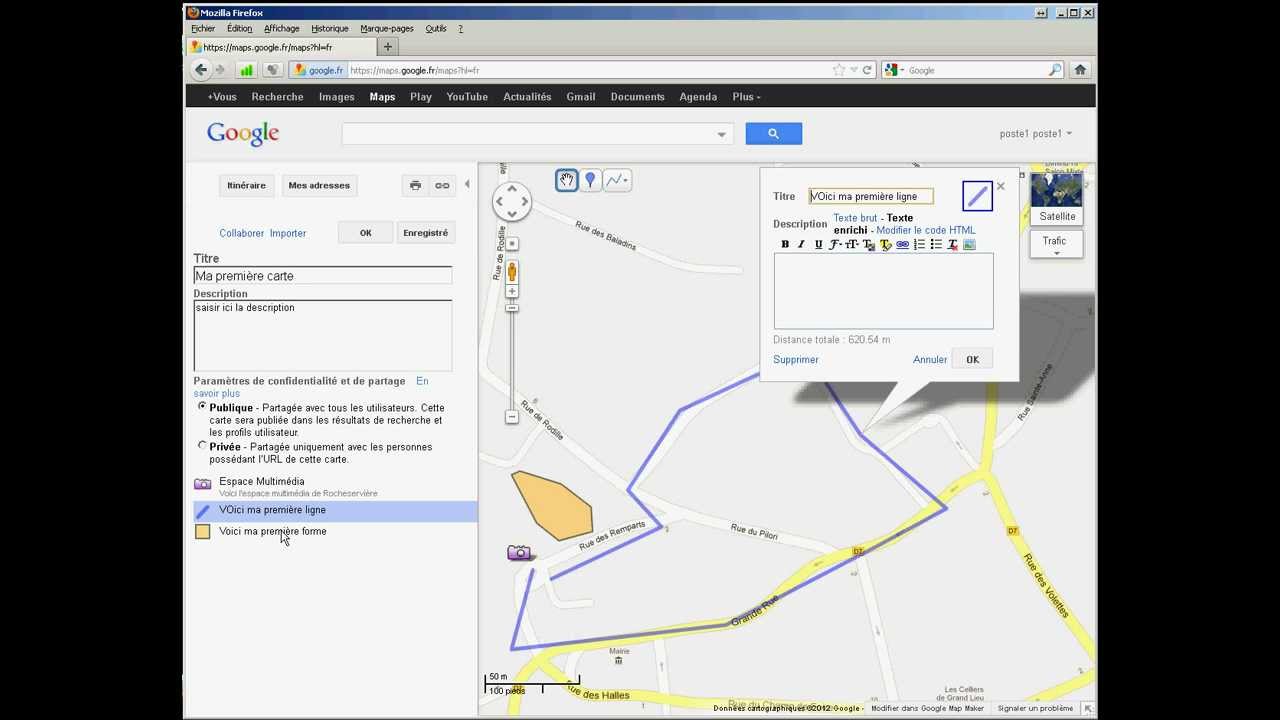Screen dimensions: 1280x720
Task: Click the print icon in the left panel
Action: tap(416, 185)
